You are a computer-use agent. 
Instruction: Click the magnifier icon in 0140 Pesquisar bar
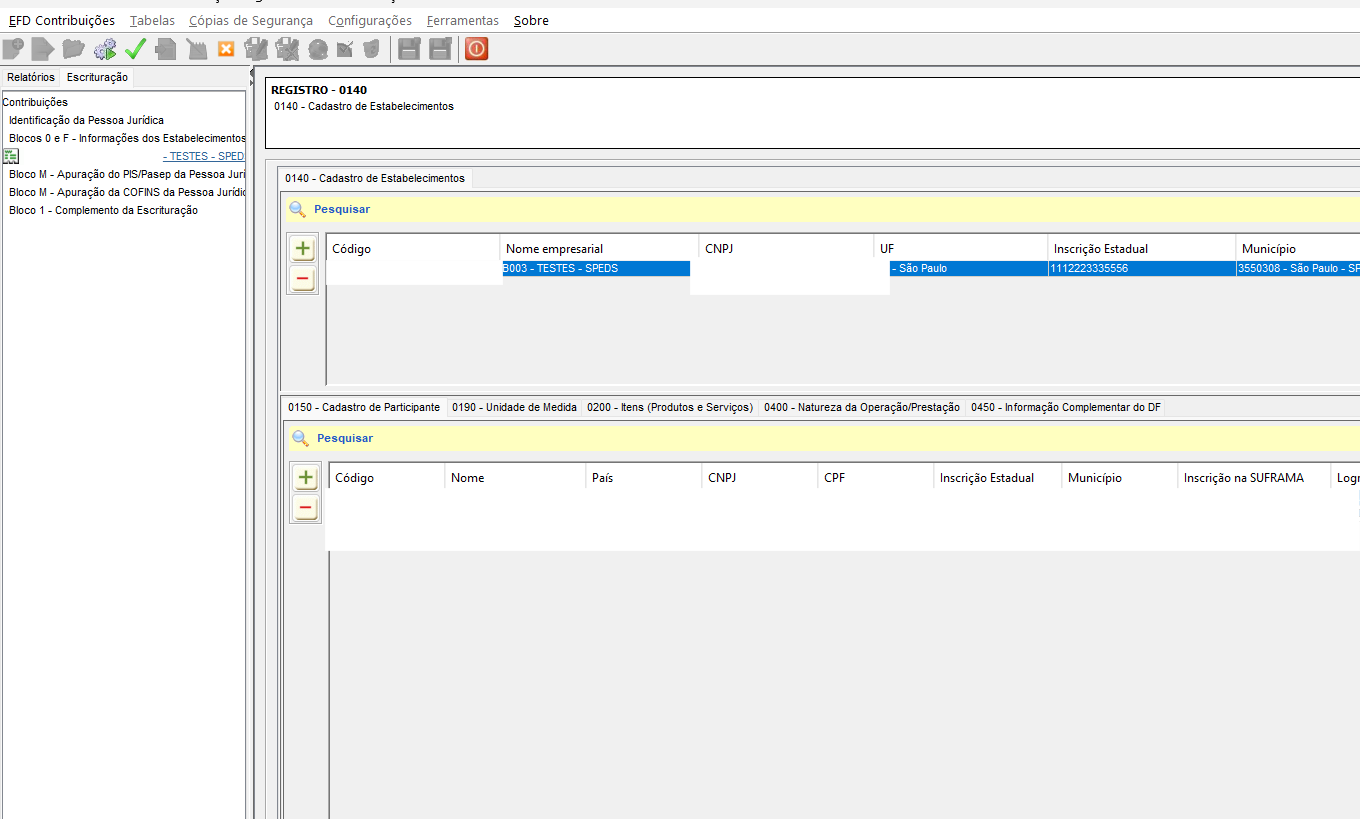pyautogui.click(x=297, y=209)
